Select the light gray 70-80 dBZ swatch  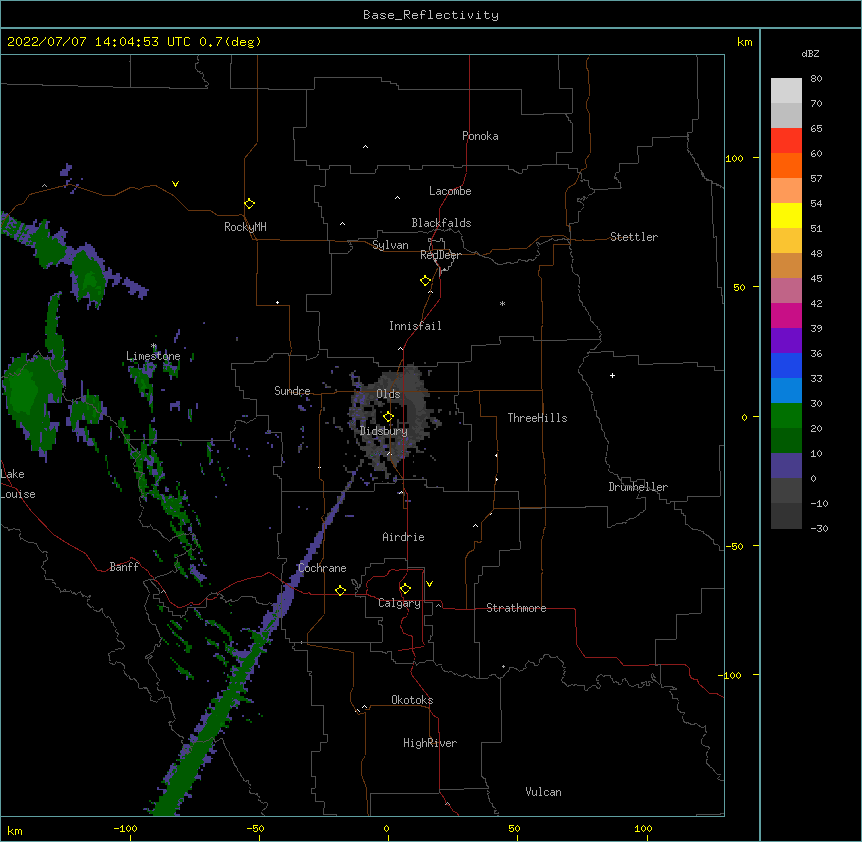click(x=786, y=91)
